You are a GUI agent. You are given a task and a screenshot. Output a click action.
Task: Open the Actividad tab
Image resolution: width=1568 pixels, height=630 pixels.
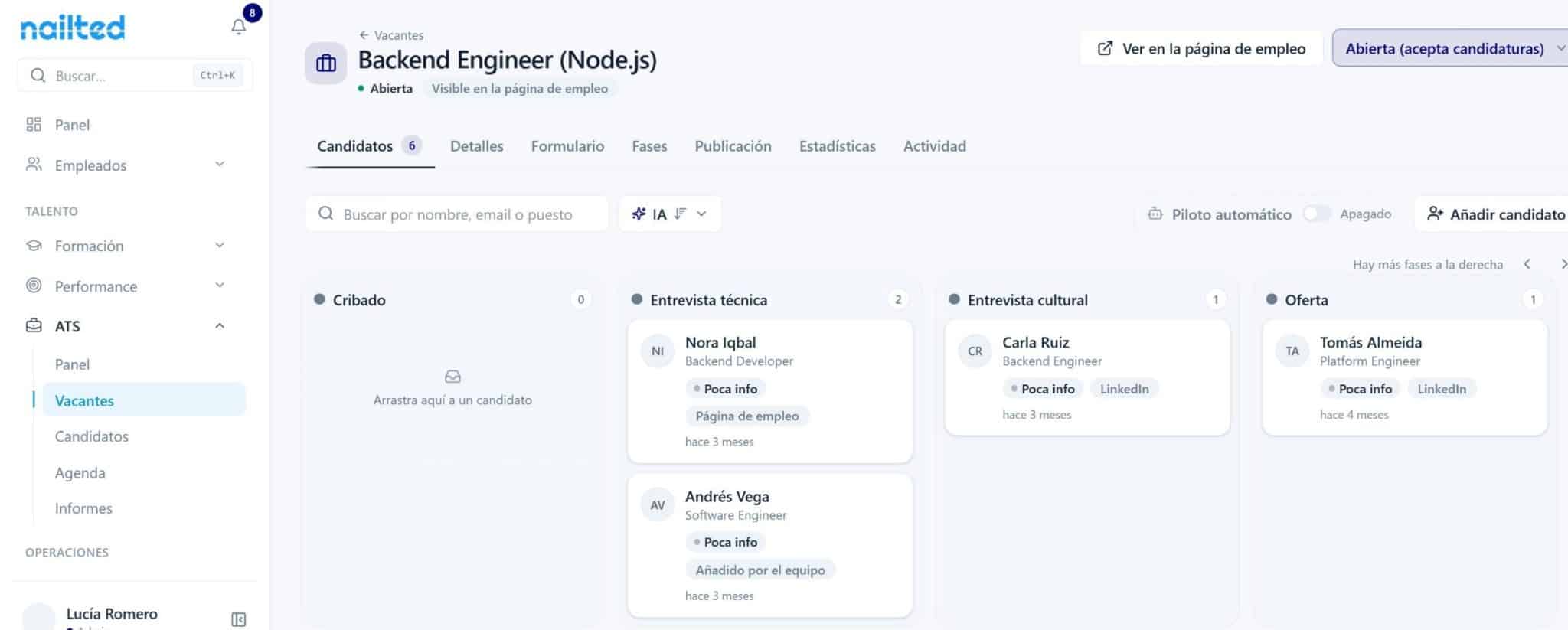point(934,145)
